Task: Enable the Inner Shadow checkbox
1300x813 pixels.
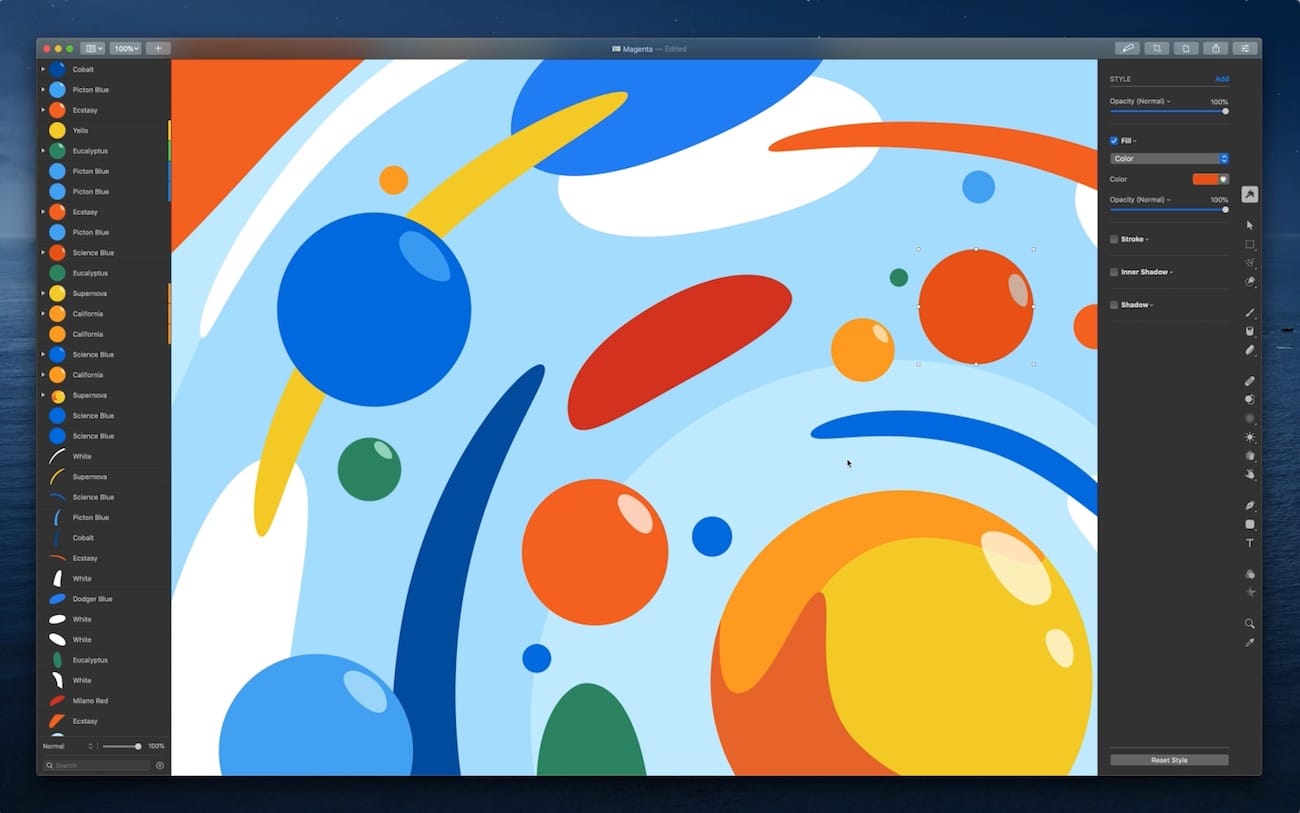Action: click(1114, 272)
